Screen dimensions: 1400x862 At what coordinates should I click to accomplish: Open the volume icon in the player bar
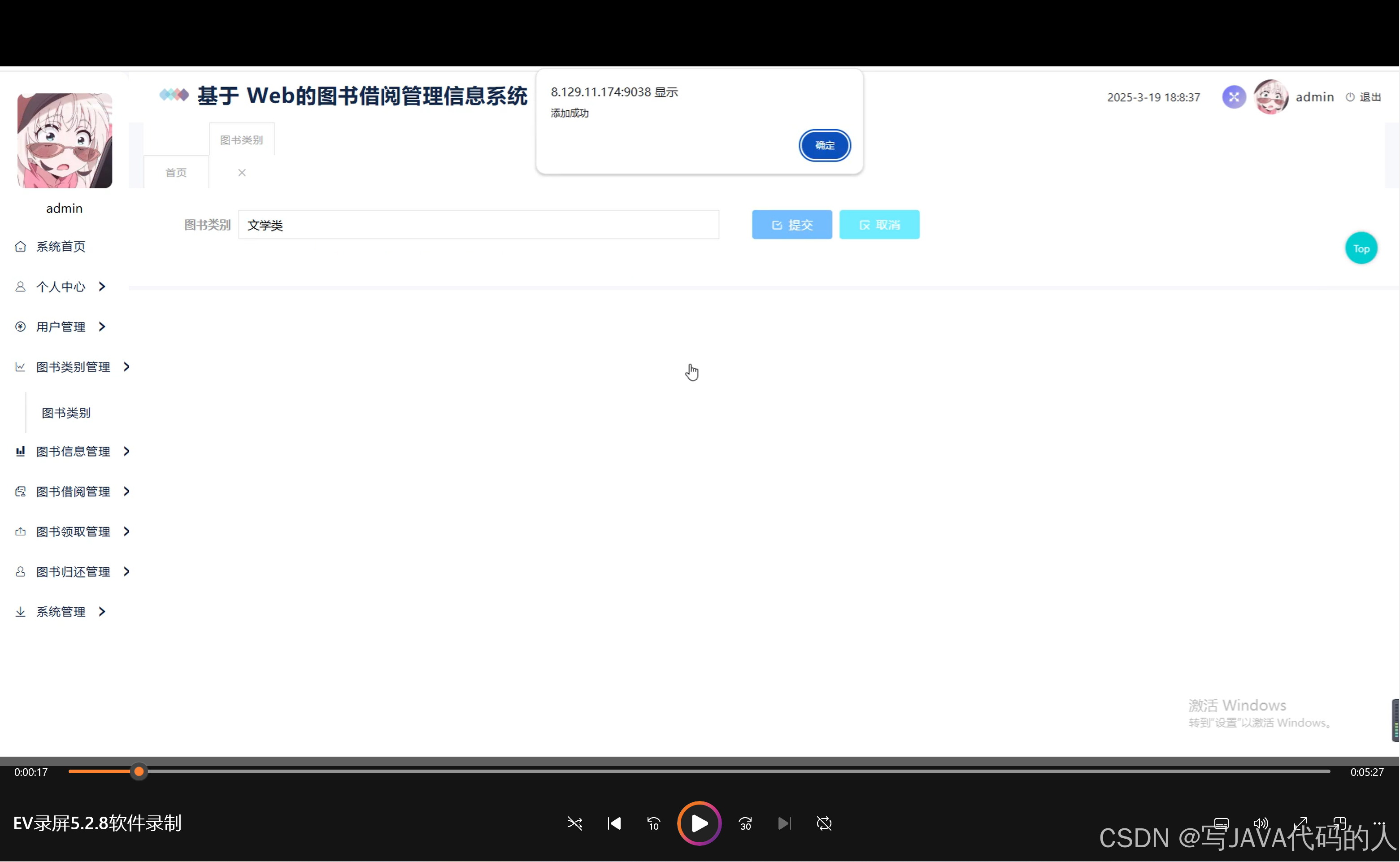(1261, 823)
